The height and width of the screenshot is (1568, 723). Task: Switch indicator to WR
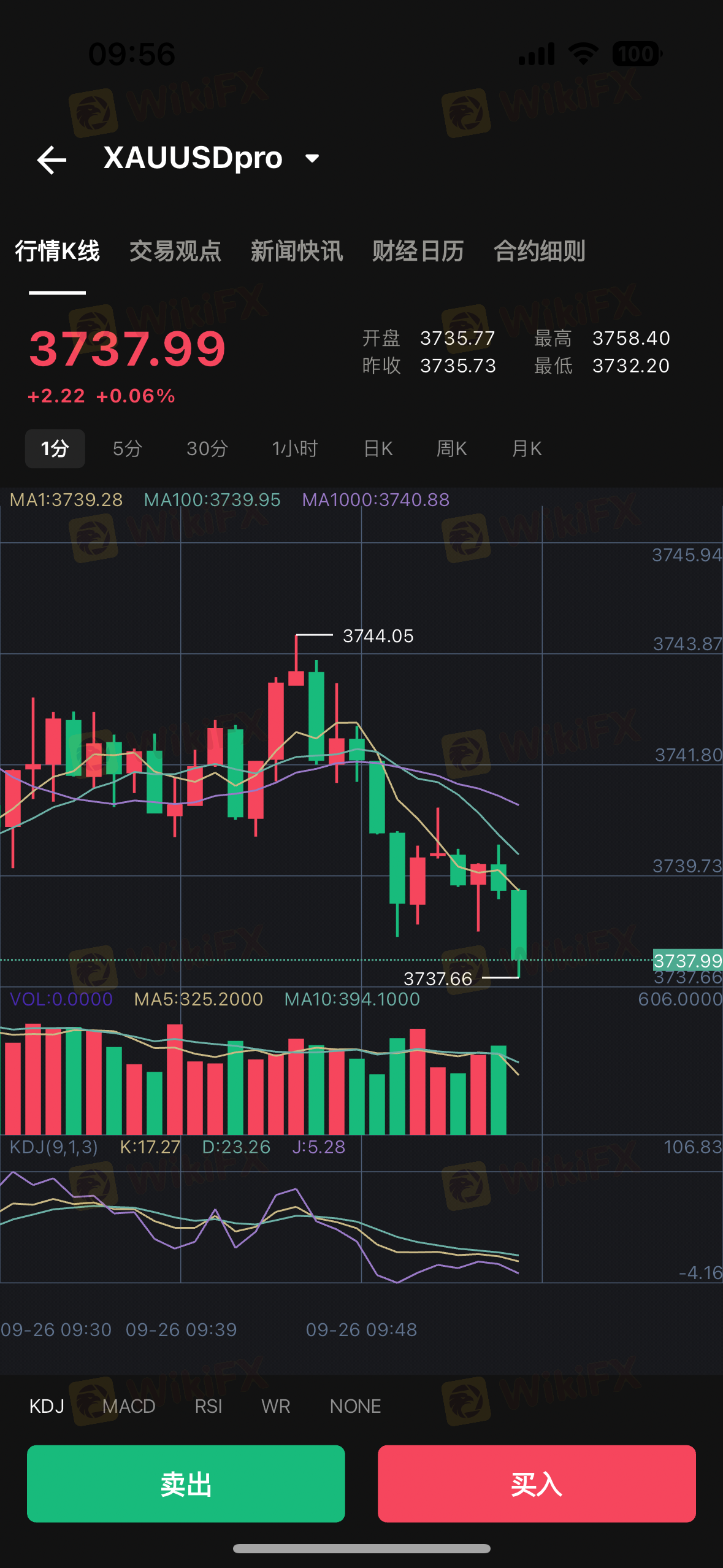click(x=275, y=1406)
